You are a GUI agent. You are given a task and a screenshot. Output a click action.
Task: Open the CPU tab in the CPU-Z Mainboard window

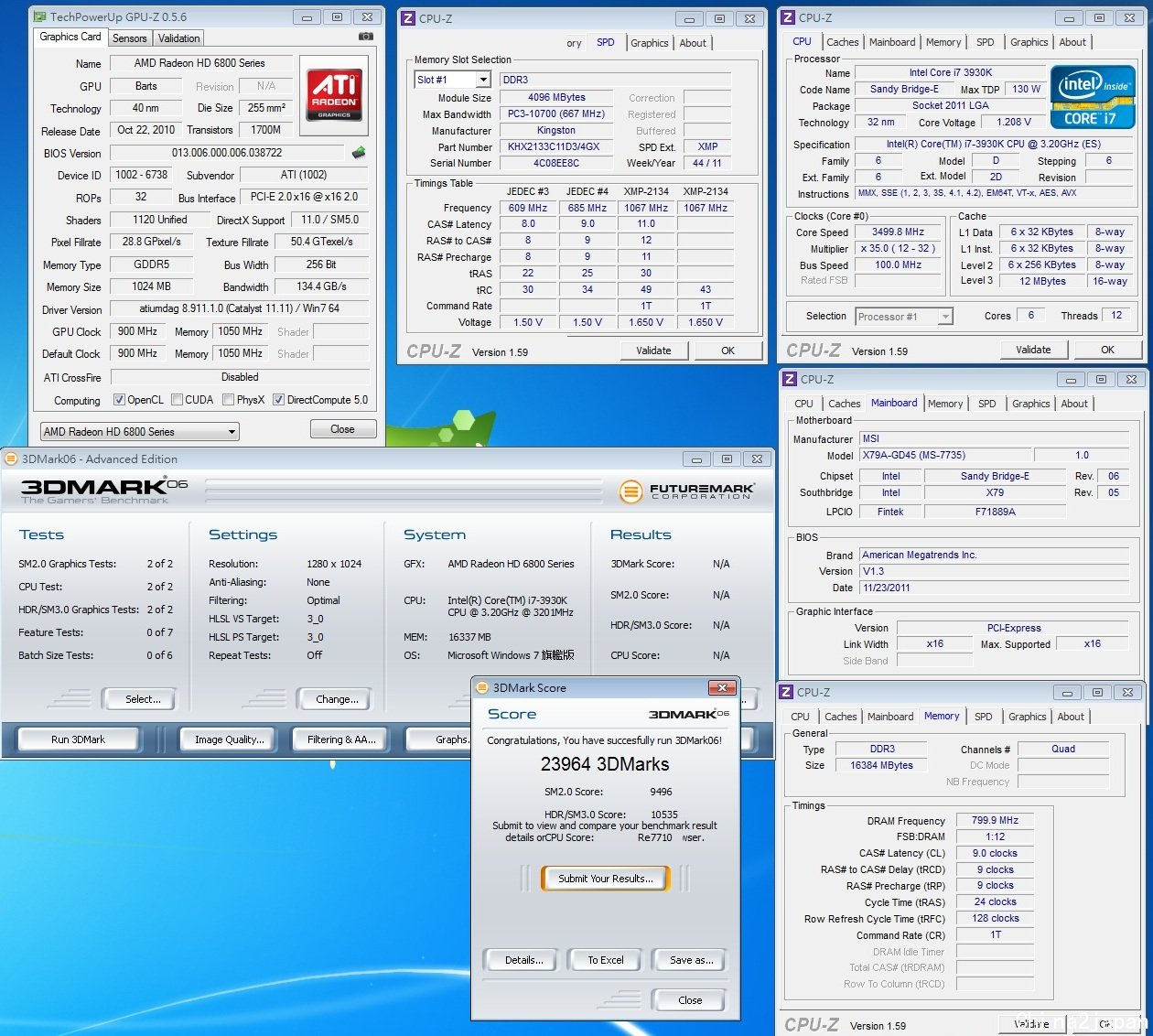(x=803, y=404)
